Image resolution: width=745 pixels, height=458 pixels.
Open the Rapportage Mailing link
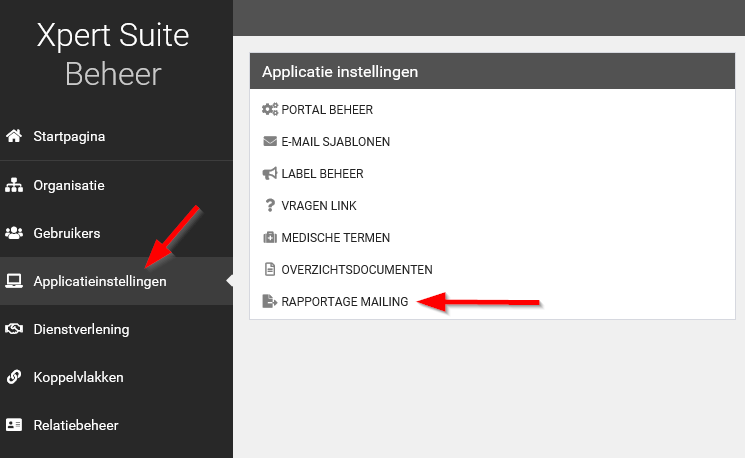tap(345, 302)
